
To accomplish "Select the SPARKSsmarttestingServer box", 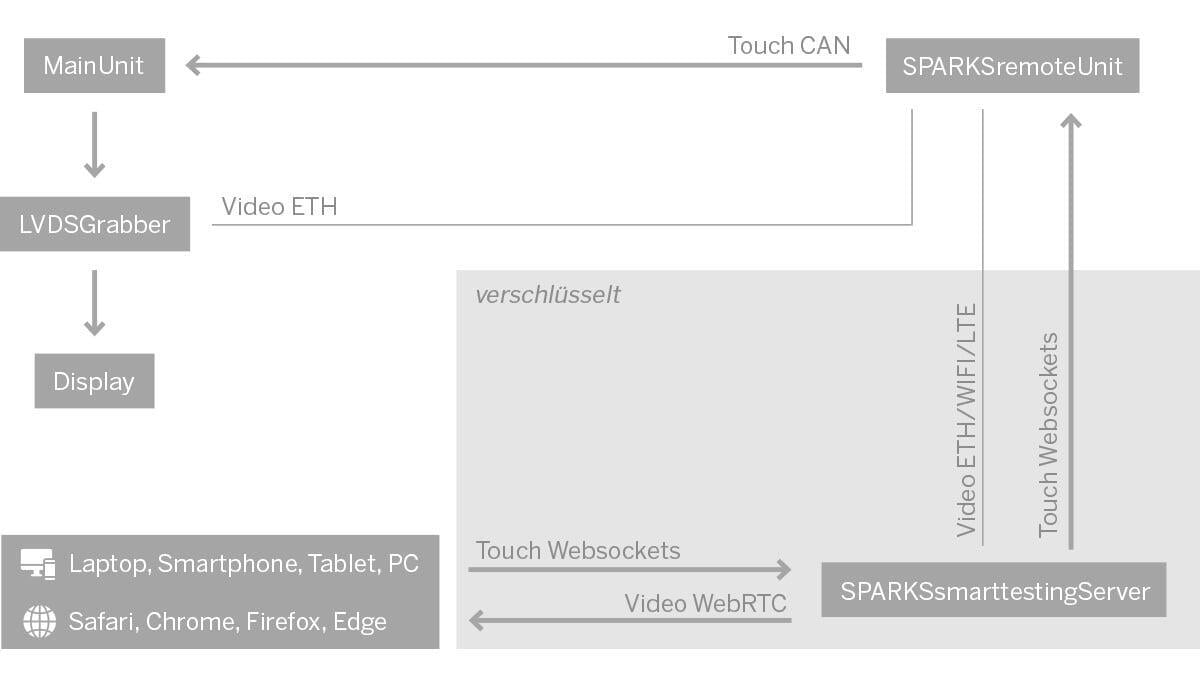I will [993, 590].
